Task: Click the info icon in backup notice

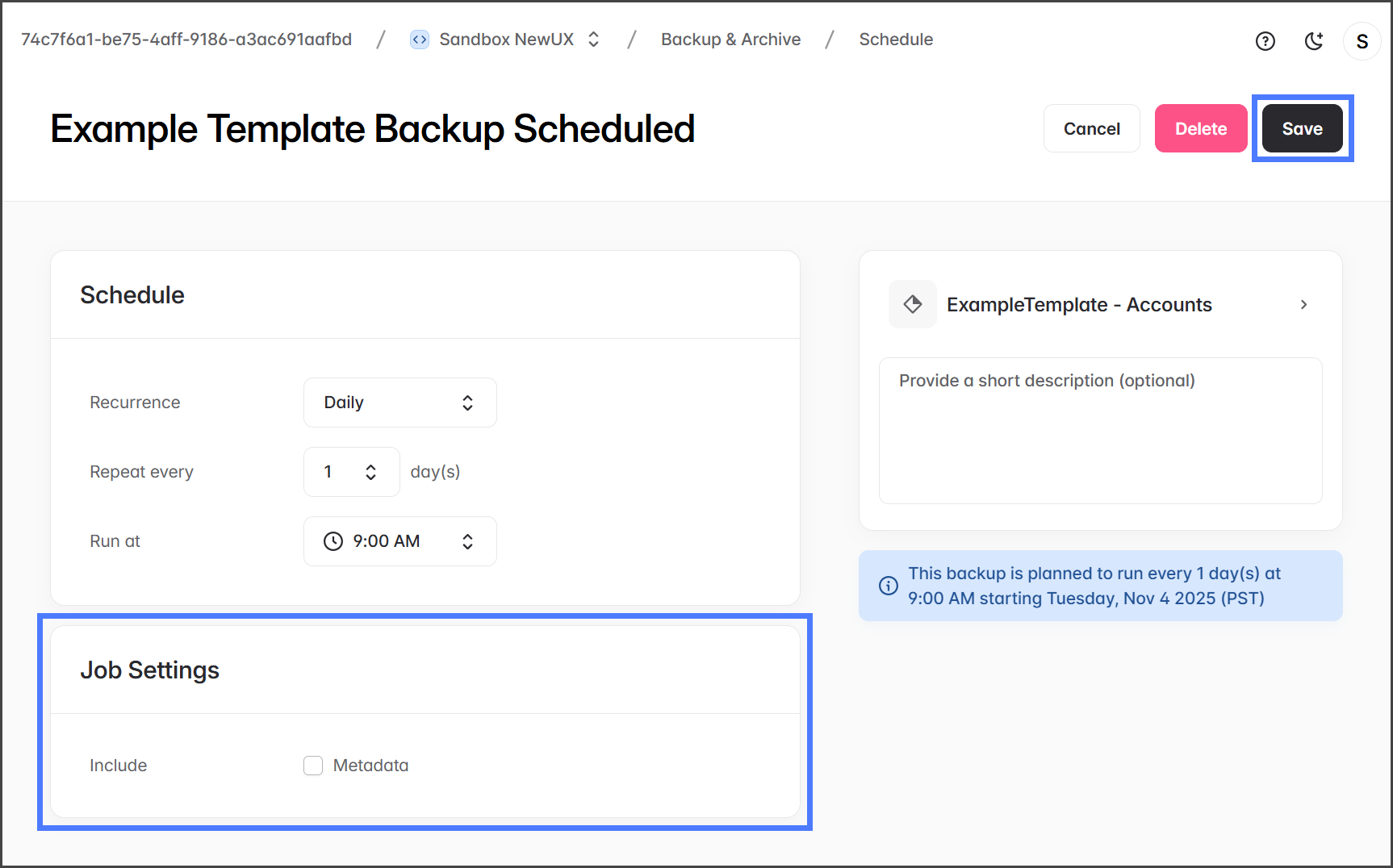Action: 888,586
